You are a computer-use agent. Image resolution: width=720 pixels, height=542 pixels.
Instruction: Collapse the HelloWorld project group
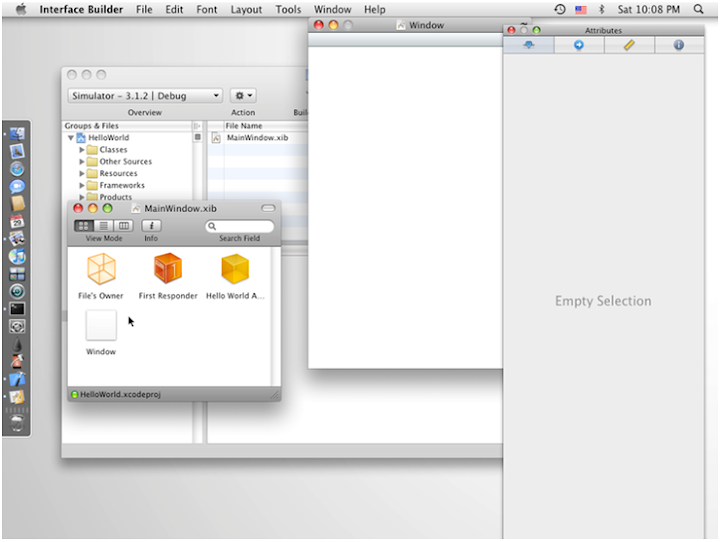(x=71, y=138)
